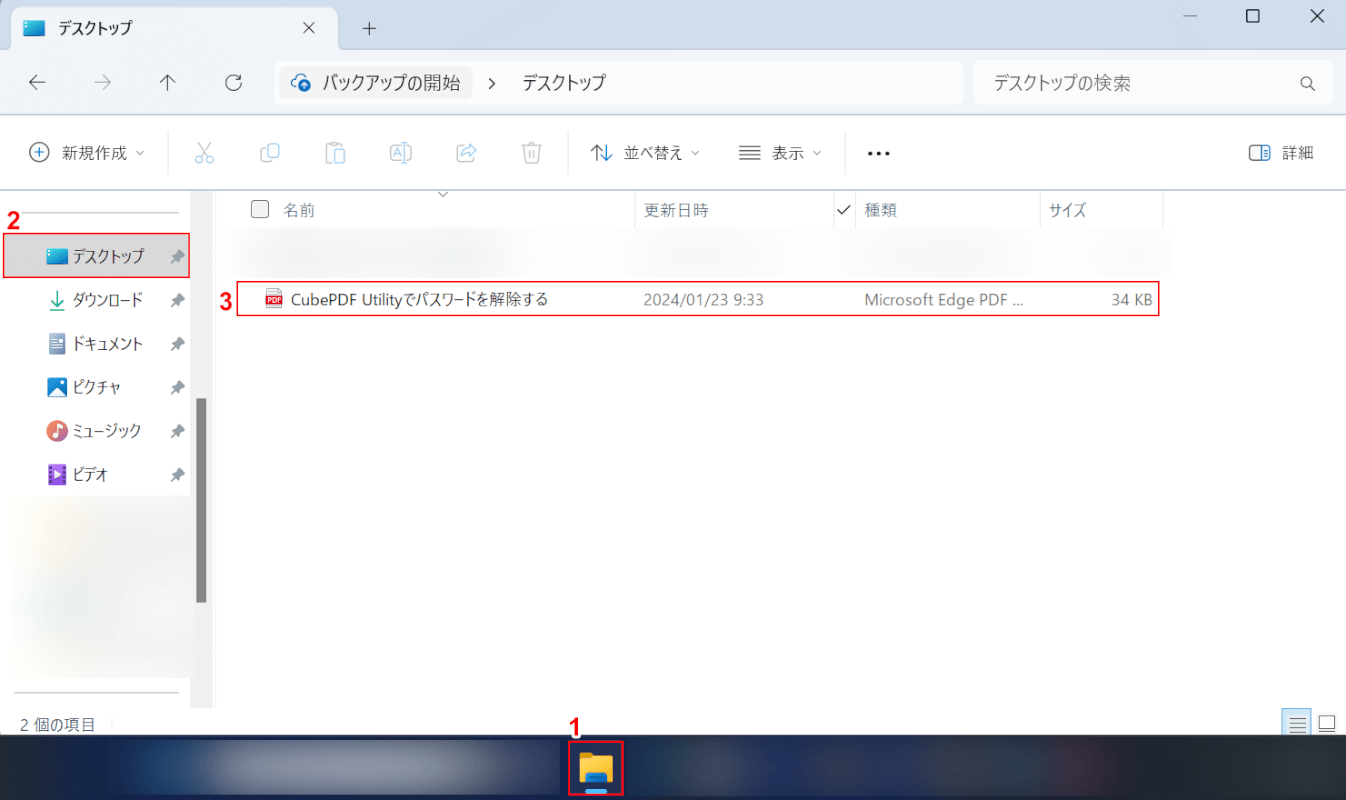Go up one folder level
The width and height of the screenshot is (1346, 800).
168,83
